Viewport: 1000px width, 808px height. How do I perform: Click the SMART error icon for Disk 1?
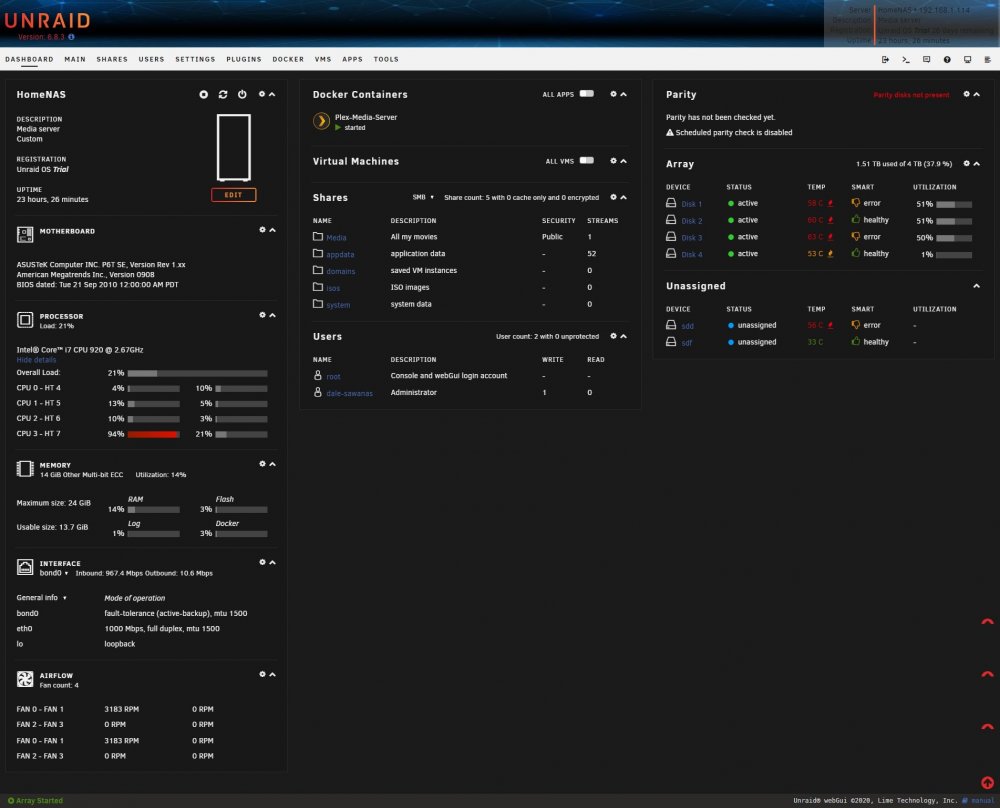pyautogui.click(x=856, y=203)
